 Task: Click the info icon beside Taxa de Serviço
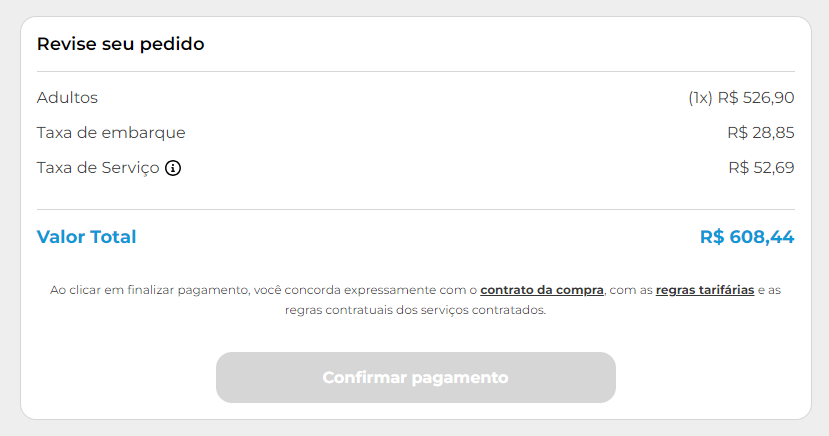click(x=173, y=168)
